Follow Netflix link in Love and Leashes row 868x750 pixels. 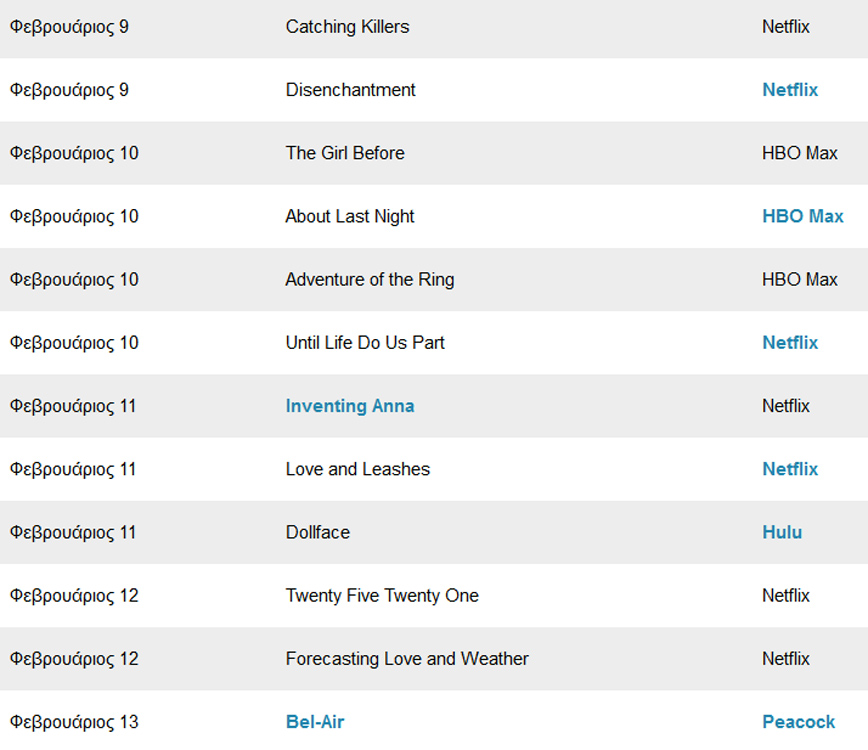pos(789,469)
